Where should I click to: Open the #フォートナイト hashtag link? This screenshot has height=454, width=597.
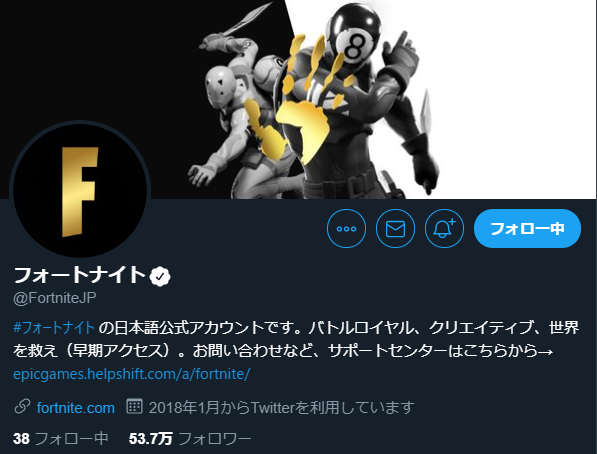click(54, 328)
